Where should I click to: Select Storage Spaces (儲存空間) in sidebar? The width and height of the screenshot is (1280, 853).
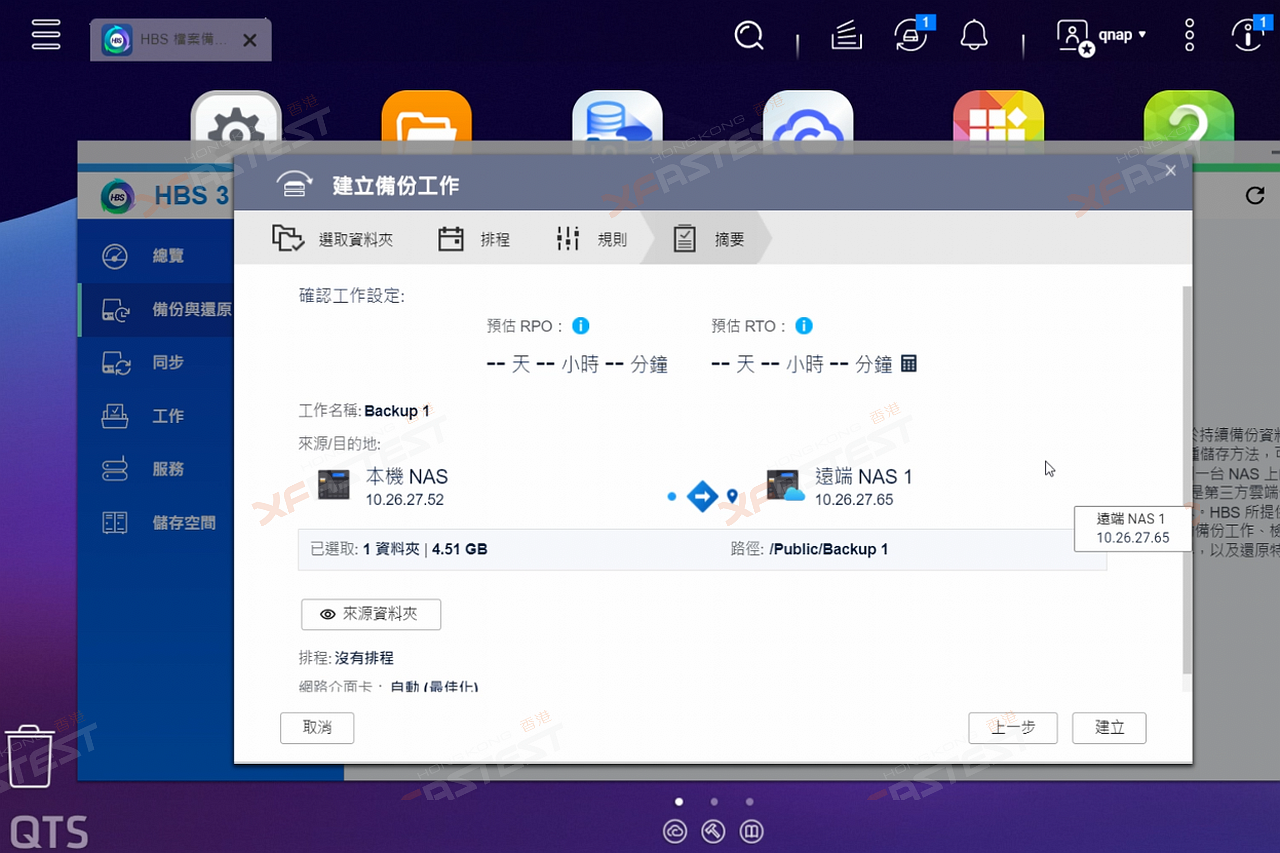tap(156, 523)
